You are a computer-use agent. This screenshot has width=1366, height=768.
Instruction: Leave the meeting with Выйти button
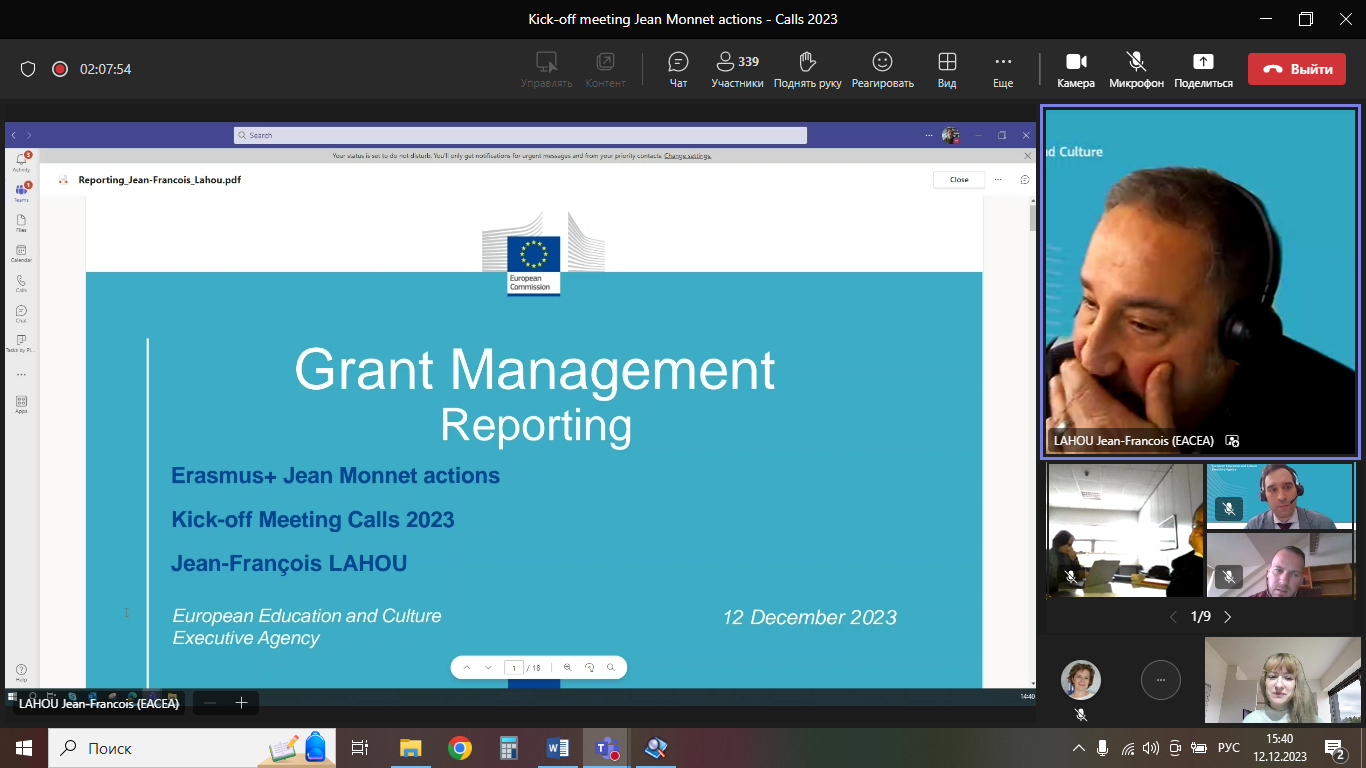coord(1296,69)
